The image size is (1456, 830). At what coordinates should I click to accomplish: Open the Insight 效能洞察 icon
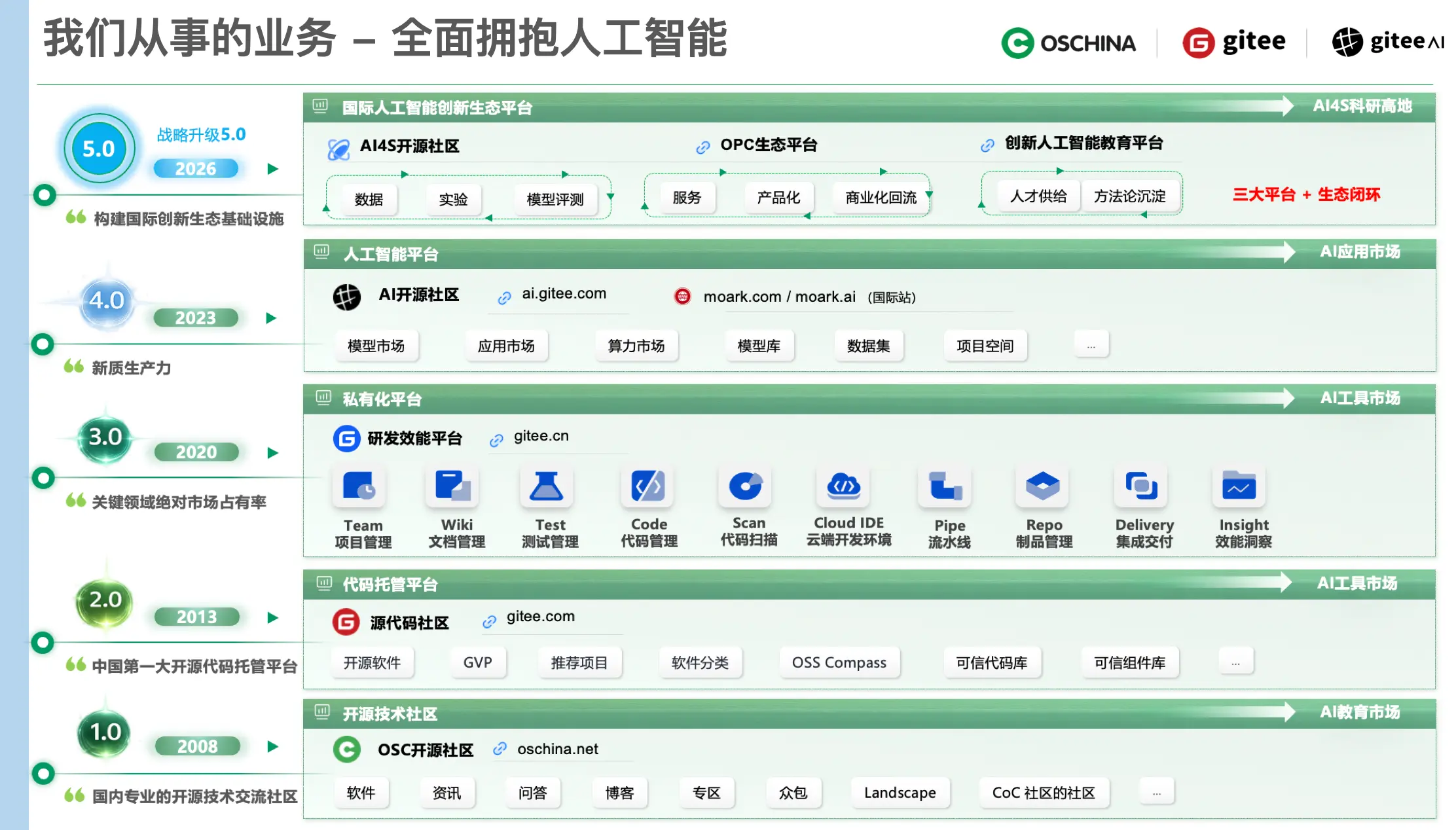click(x=1239, y=487)
